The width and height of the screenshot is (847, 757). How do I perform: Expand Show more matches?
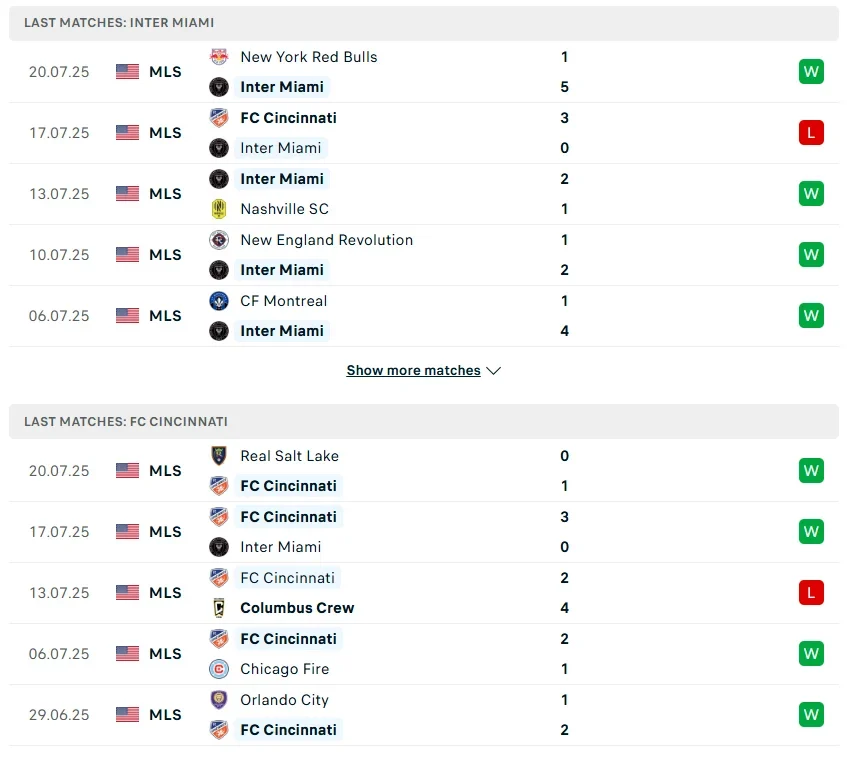tap(413, 371)
